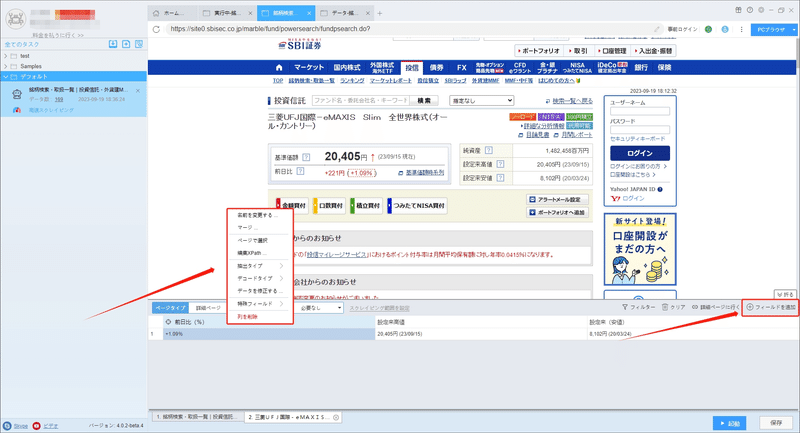This screenshot has width=800, height=433.
Task: Switch to the データ抽出 tab
Action: point(343,13)
